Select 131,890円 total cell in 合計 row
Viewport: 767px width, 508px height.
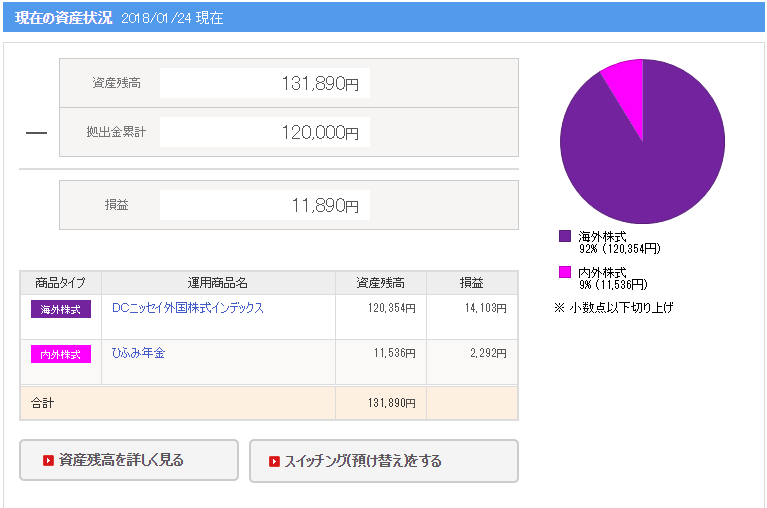(381, 403)
